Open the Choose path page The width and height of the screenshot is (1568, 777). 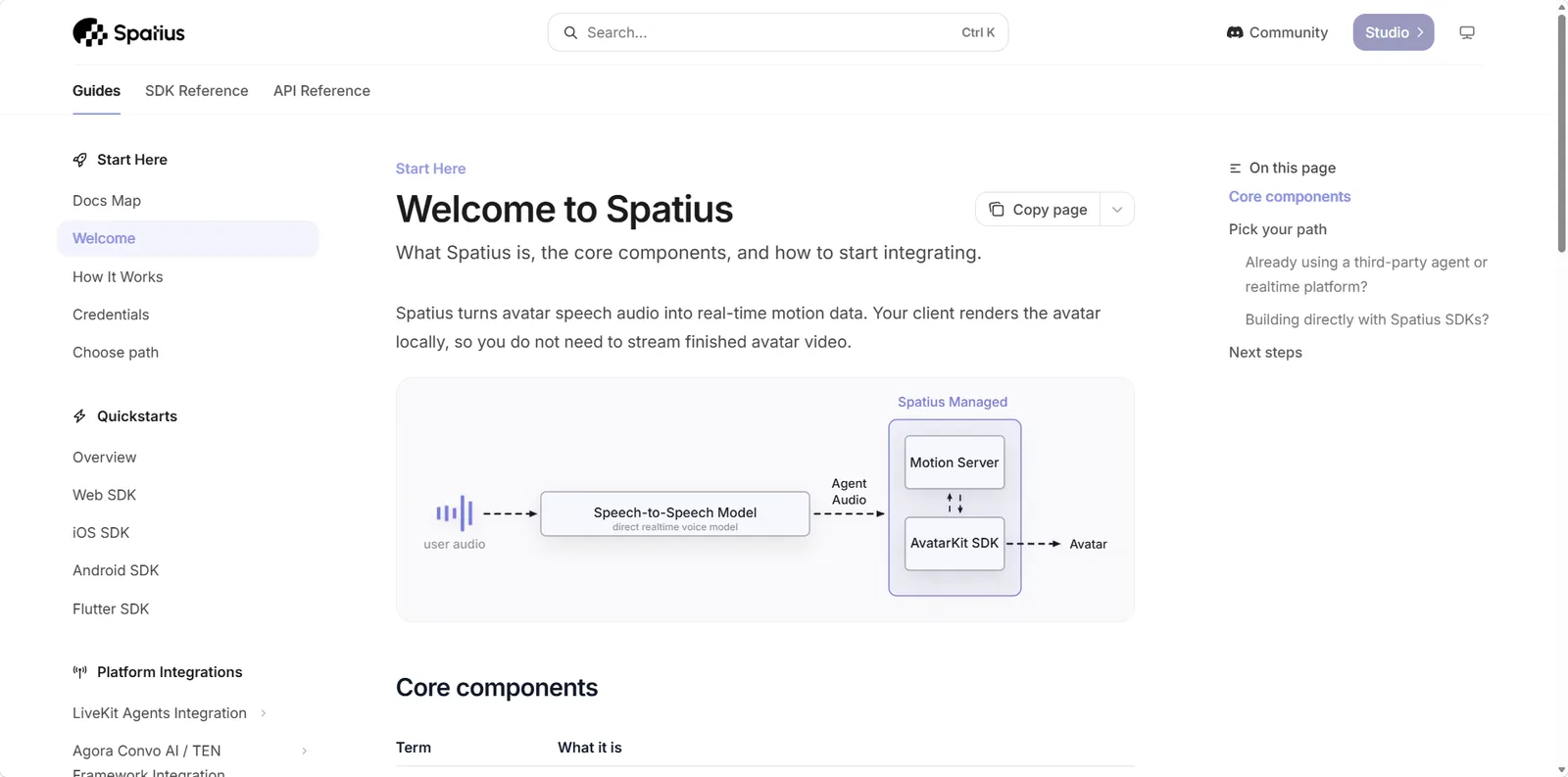pyautogui.click(x=116, y=353)
